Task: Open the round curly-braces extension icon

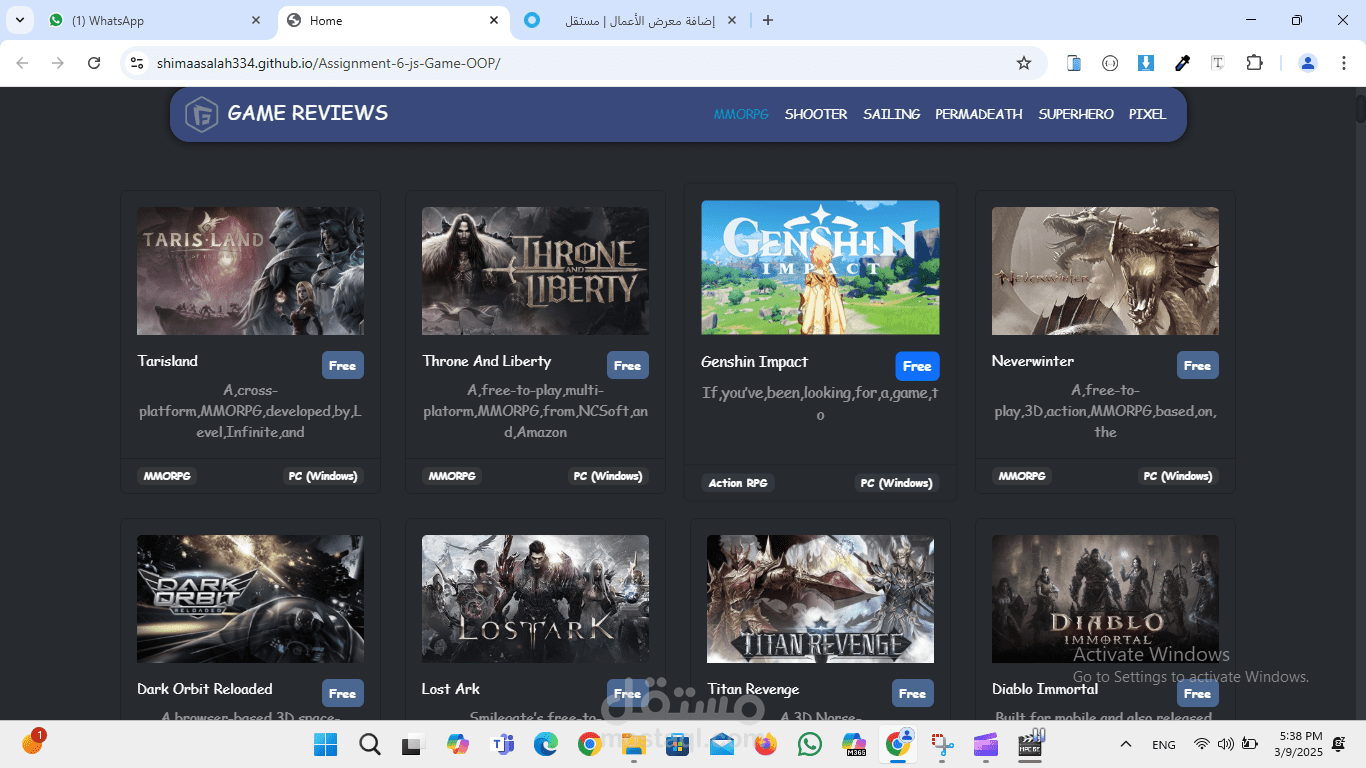Action: point(1110,63)
